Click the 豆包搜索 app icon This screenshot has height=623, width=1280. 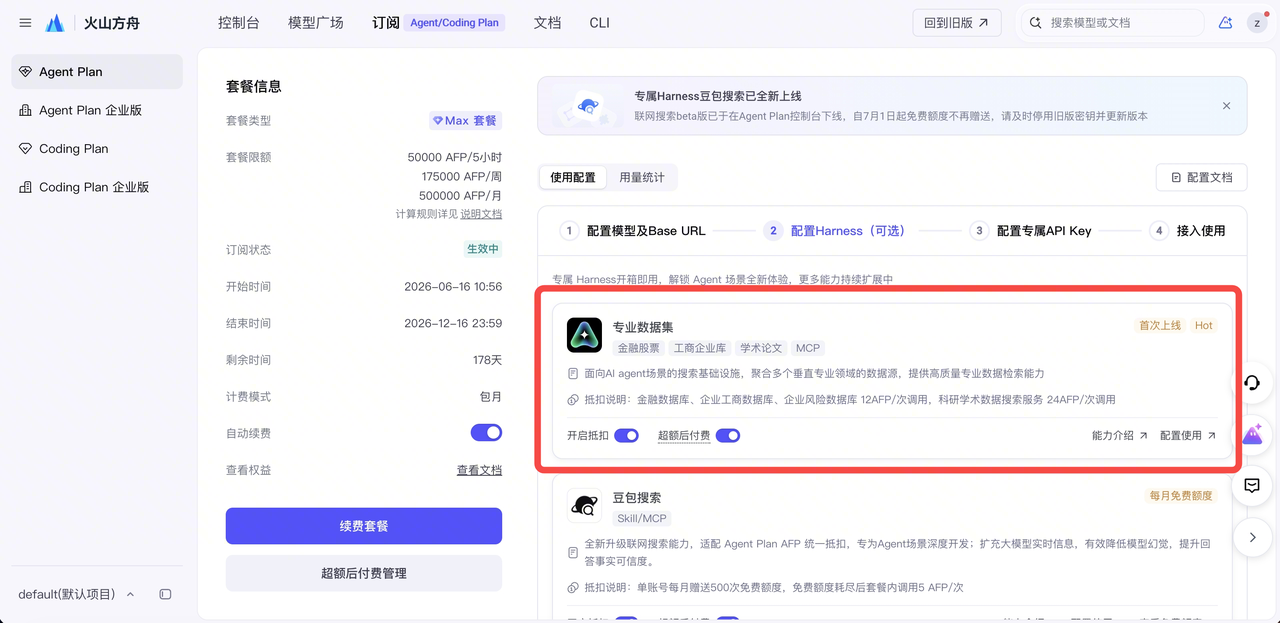584,506
